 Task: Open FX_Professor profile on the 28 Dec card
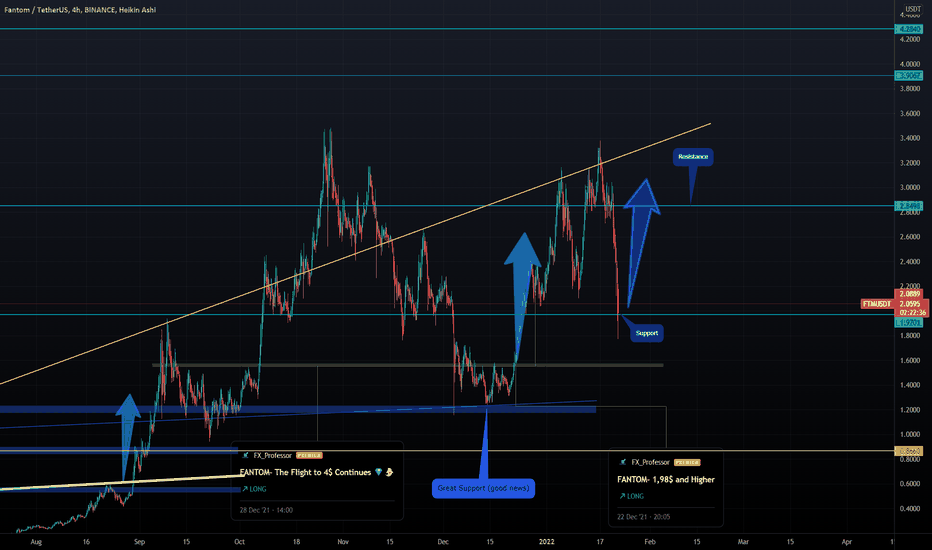tap(272, 455)
